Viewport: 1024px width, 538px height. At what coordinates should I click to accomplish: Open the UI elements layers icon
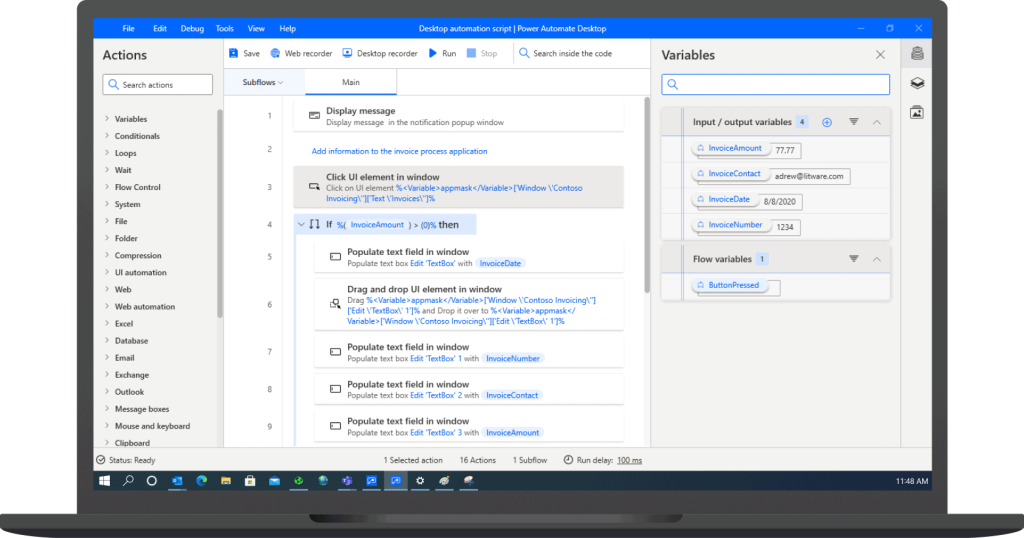tap(917, 83)
